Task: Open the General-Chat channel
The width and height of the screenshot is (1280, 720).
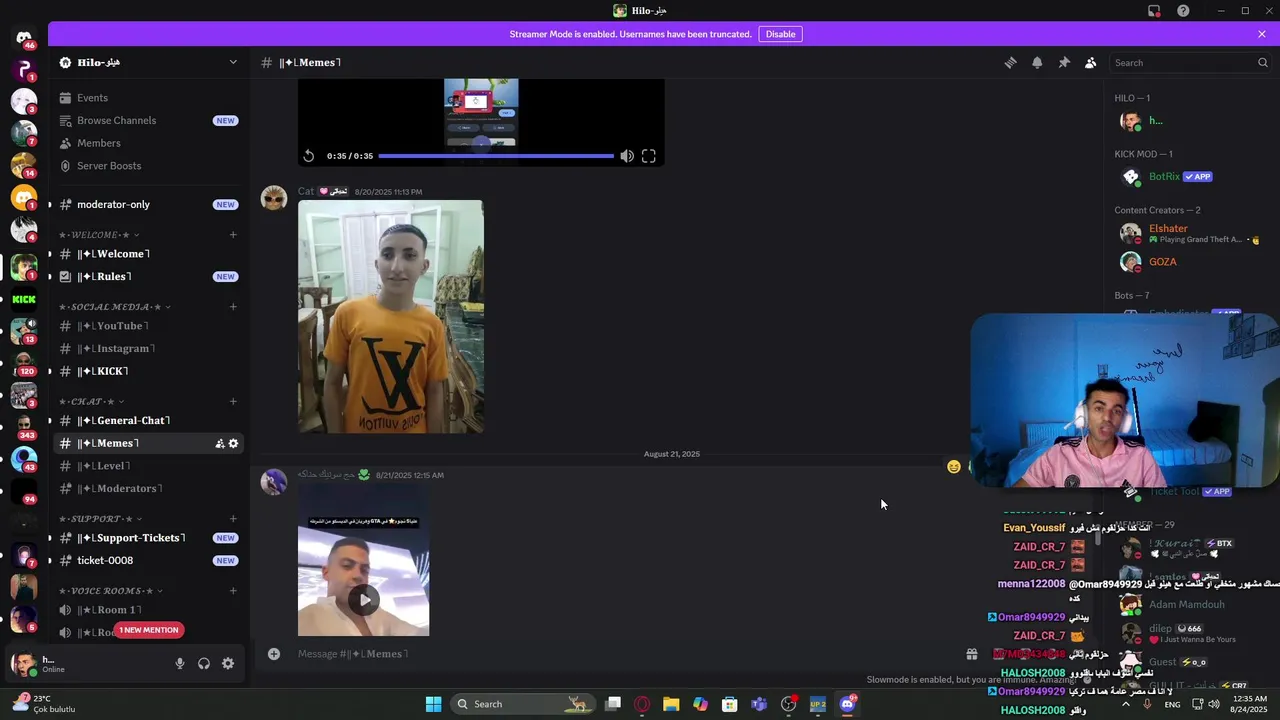Action: [x=148, y=421]
